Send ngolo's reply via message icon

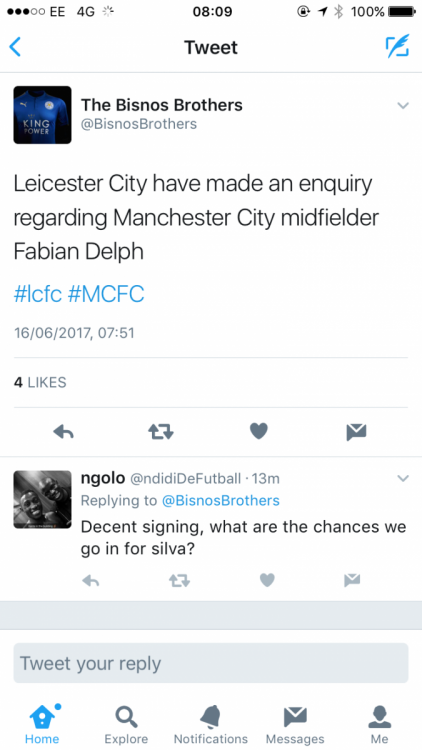coord(352,580)
